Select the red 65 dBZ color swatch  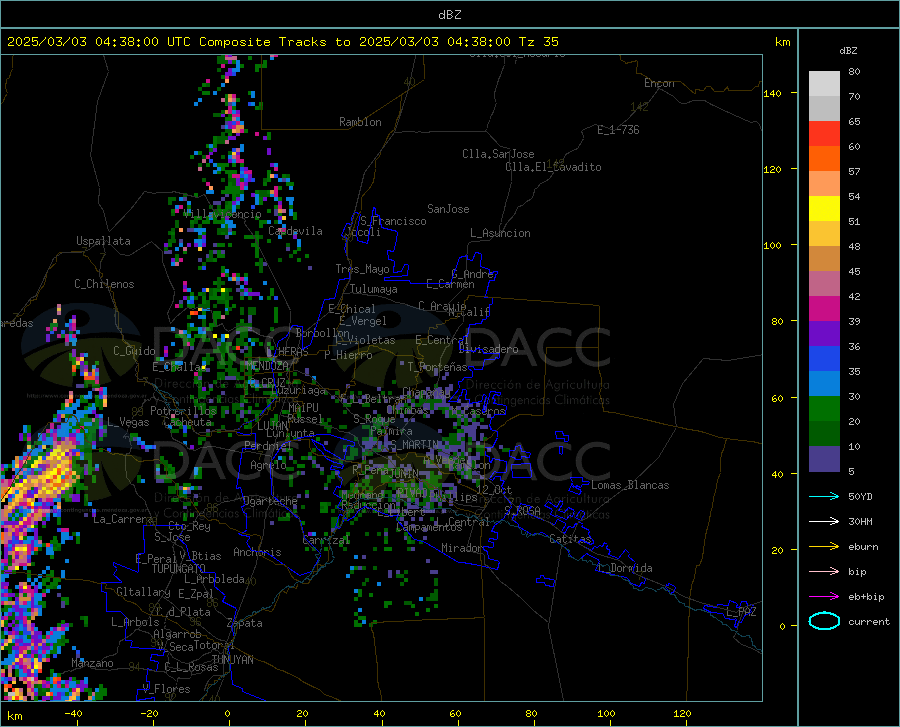[824, 134]
